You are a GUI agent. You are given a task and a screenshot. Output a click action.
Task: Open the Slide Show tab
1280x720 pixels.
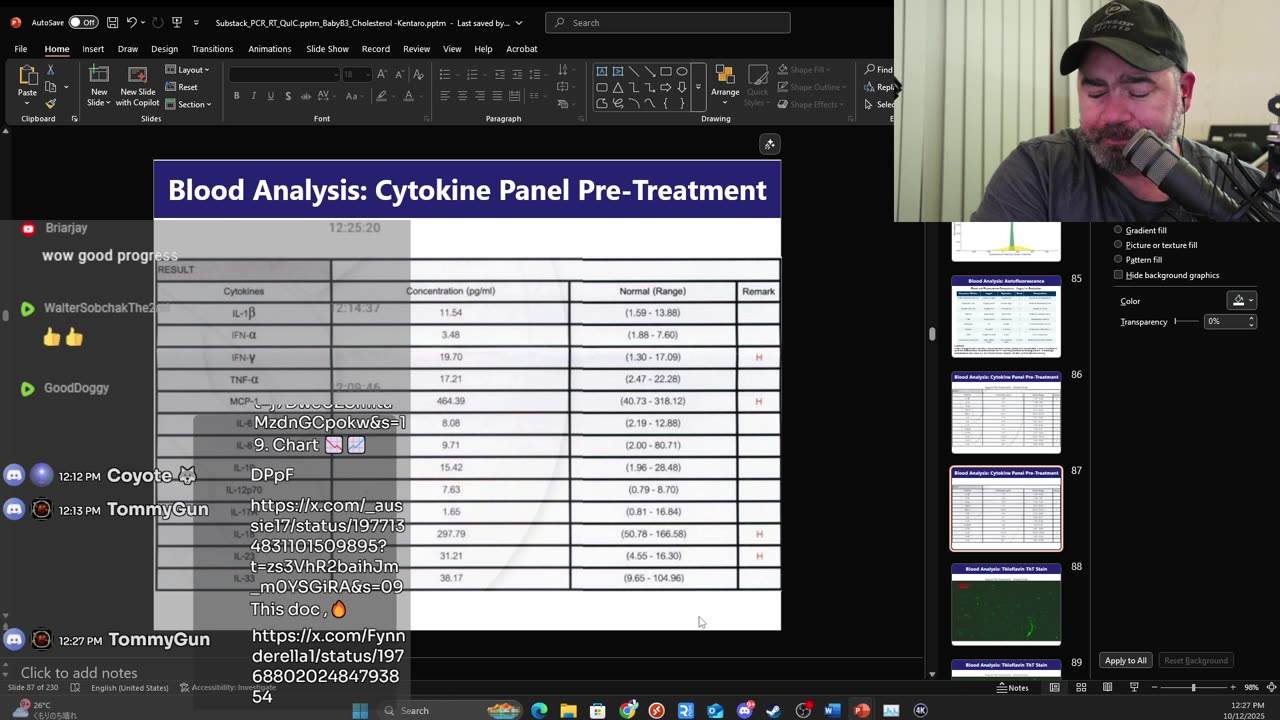coord(327,48)
